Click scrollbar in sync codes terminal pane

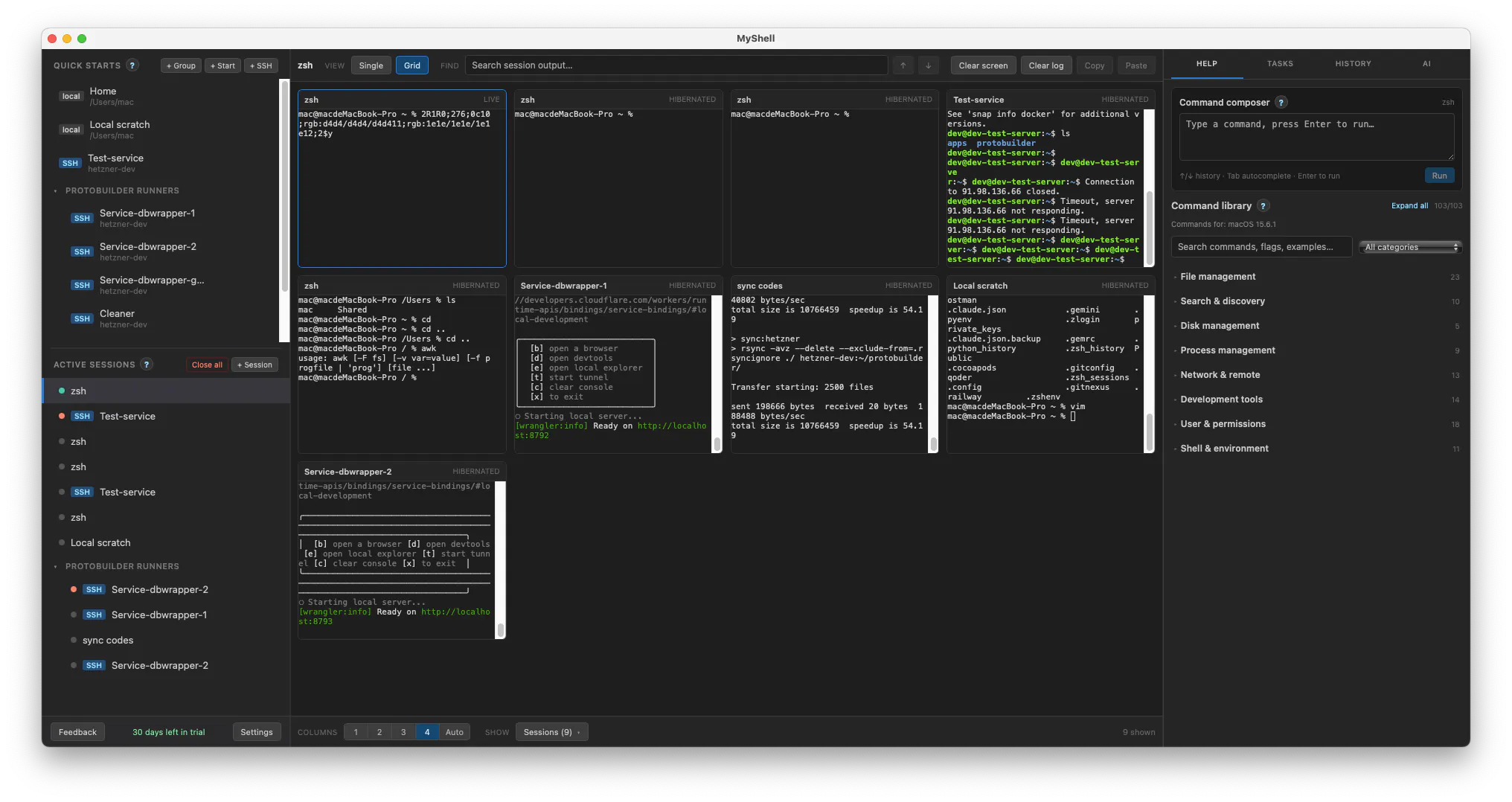click(933, 444)
